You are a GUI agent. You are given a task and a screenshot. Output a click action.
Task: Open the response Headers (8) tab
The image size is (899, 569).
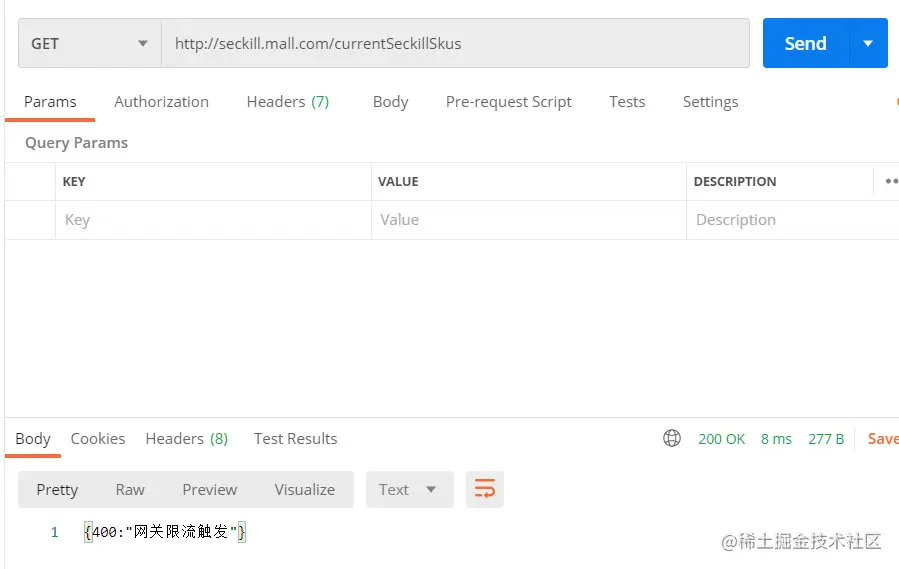[186, 439]
